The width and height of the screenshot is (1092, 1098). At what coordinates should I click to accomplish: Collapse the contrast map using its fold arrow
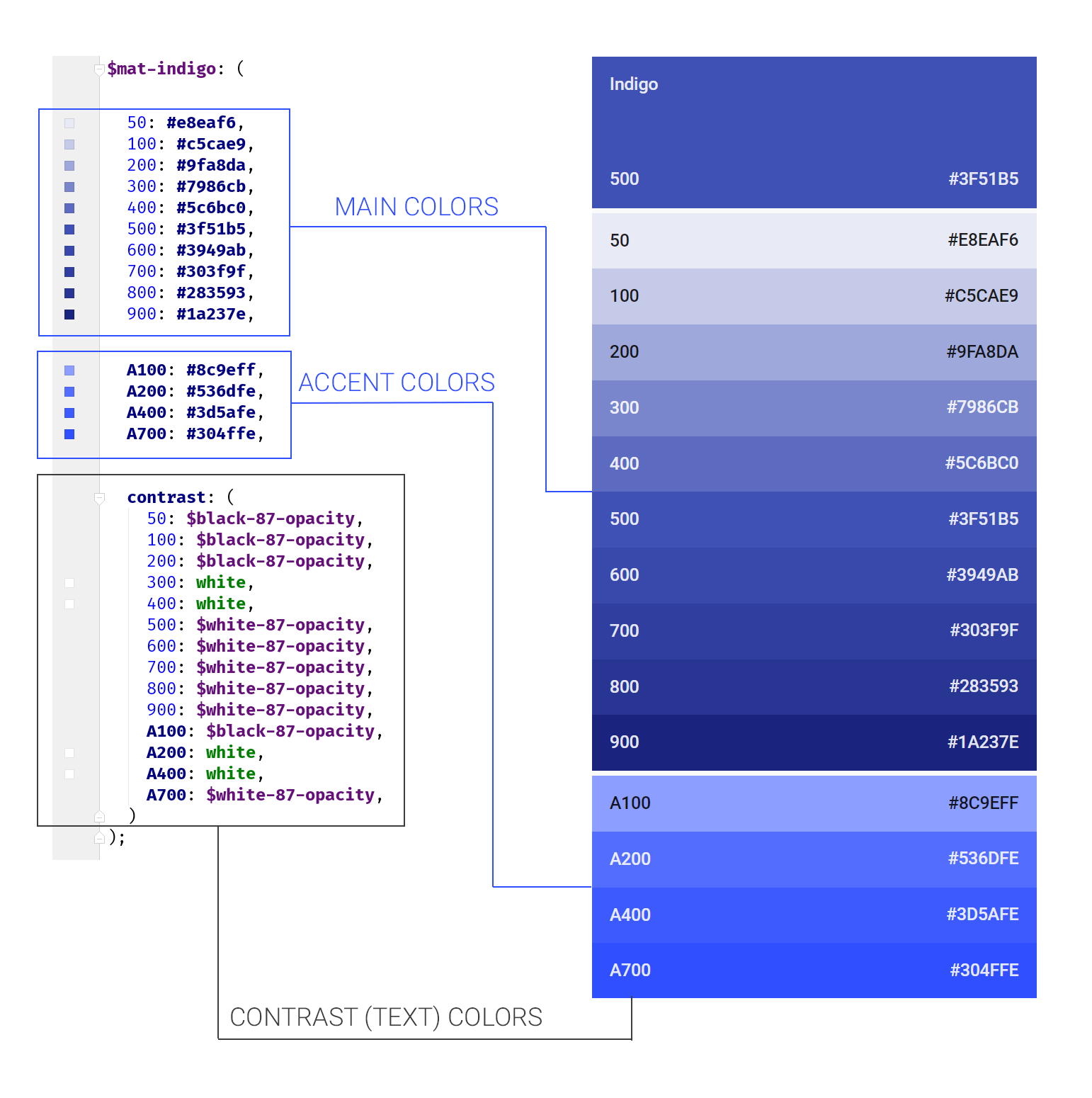[x=98, y=498]
